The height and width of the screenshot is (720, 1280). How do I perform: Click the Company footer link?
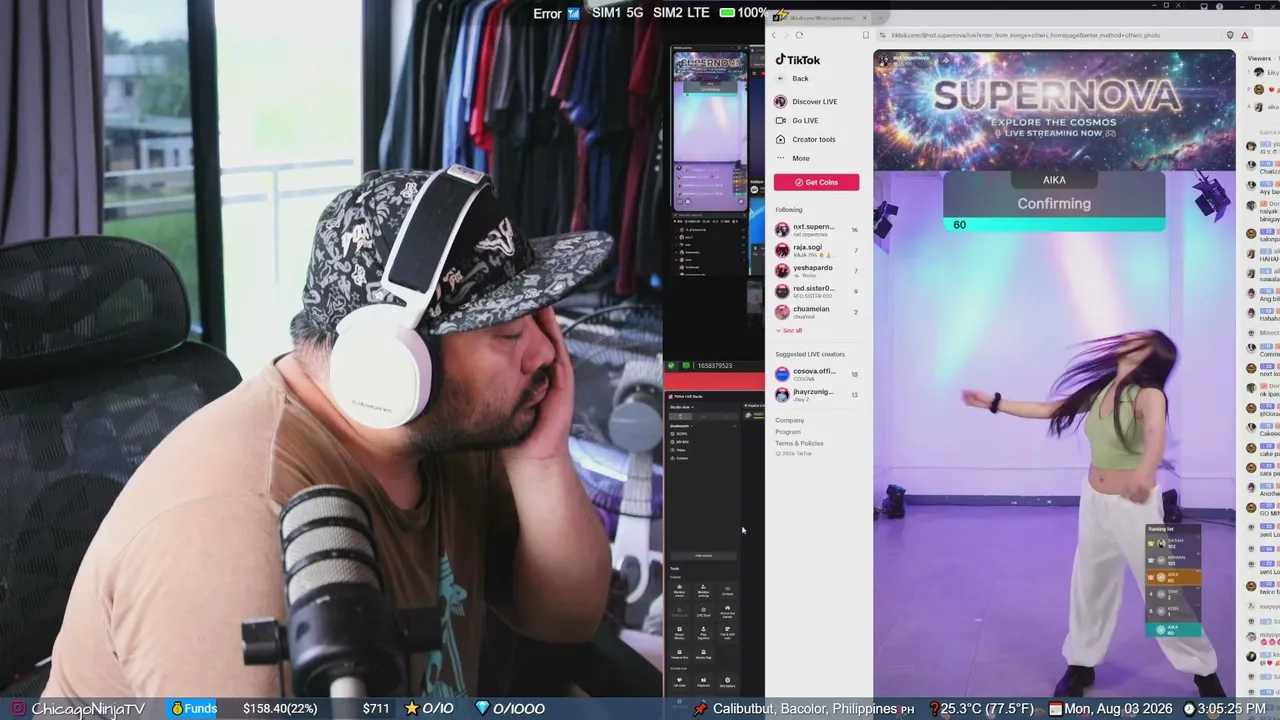tap(789, 420)
